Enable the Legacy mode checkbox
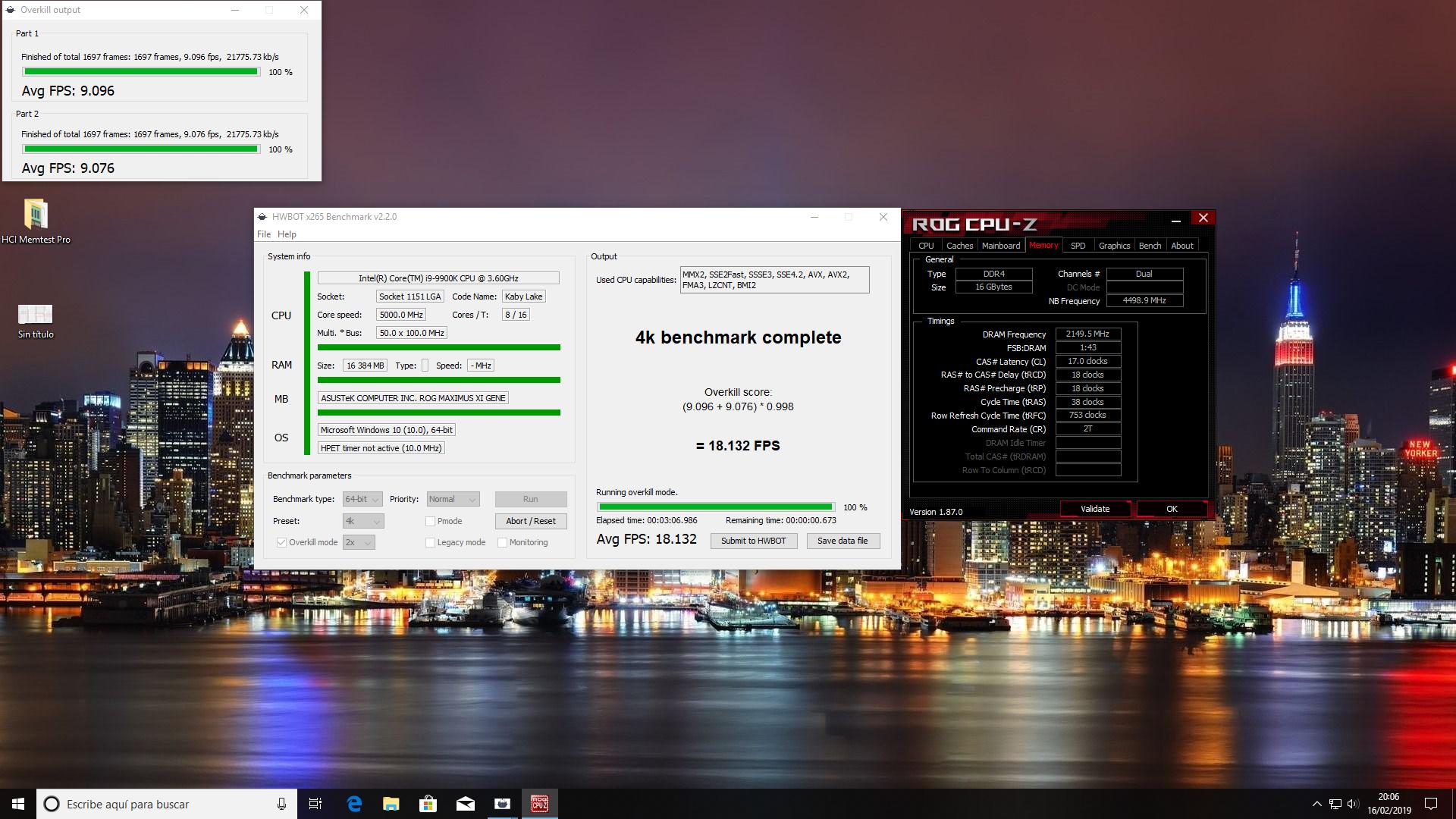The height and width of the screenshot is (819, 1456). pyautogui.click(x=430, y=542)
